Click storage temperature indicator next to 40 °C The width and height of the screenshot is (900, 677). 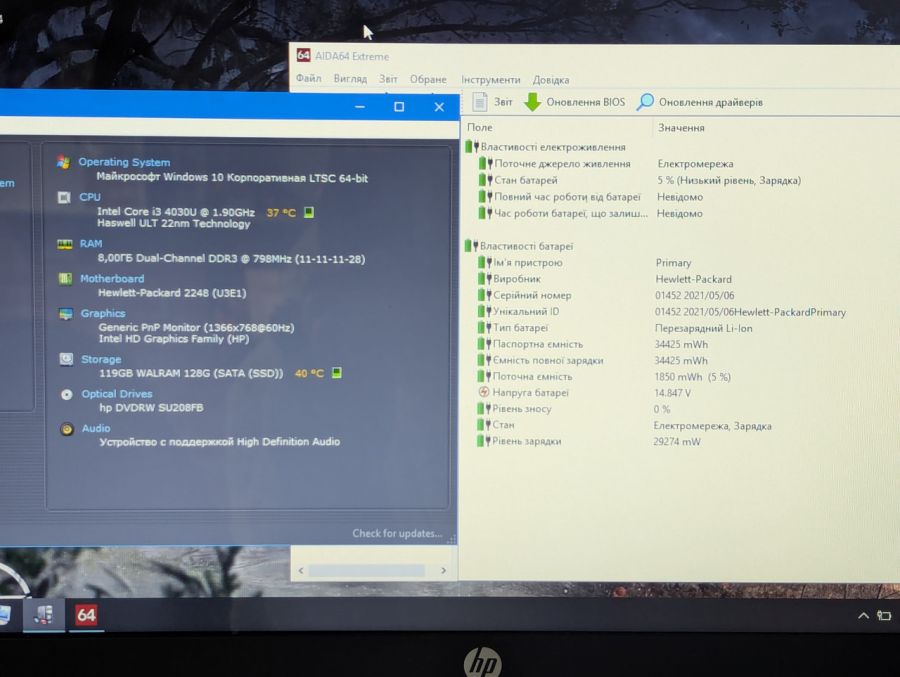coord(337,373)
